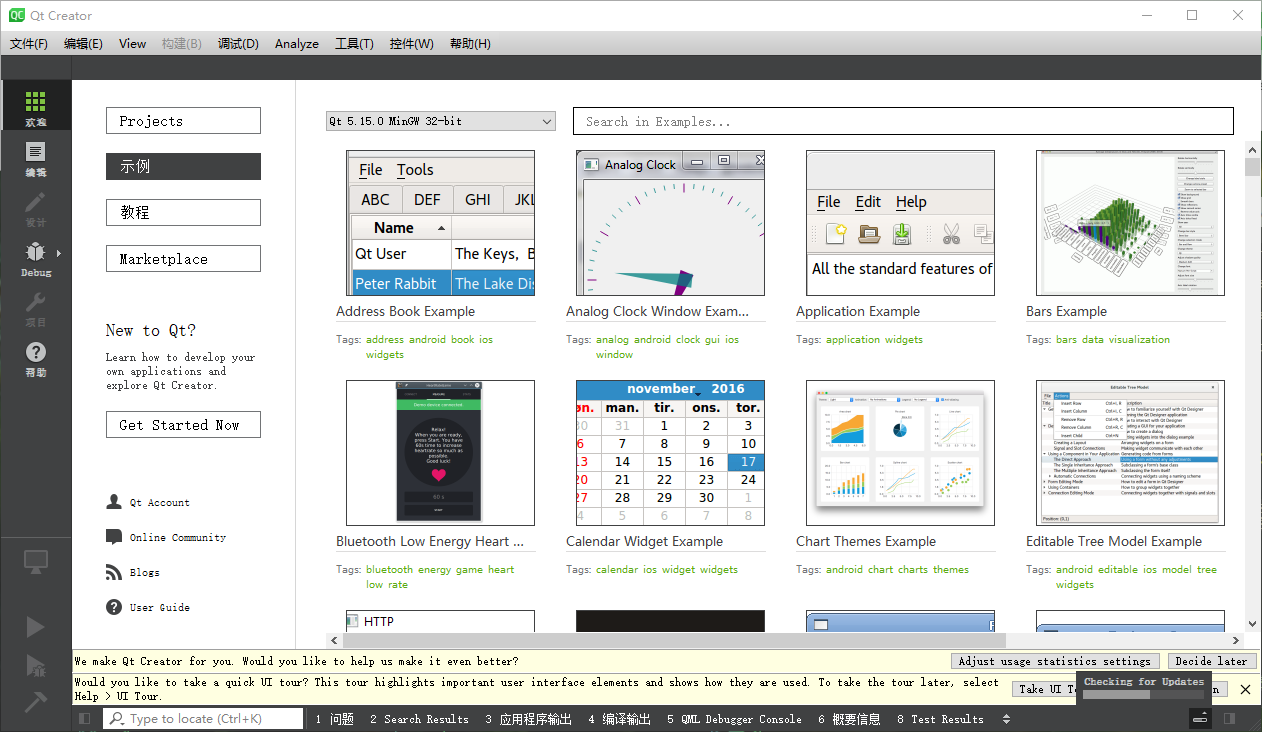Image resolution: width=1262 pixels, height=732 pixels.
Task: Toggle the 编译输出 output pane
Action: pyautogui.click(x=619, y=719)
